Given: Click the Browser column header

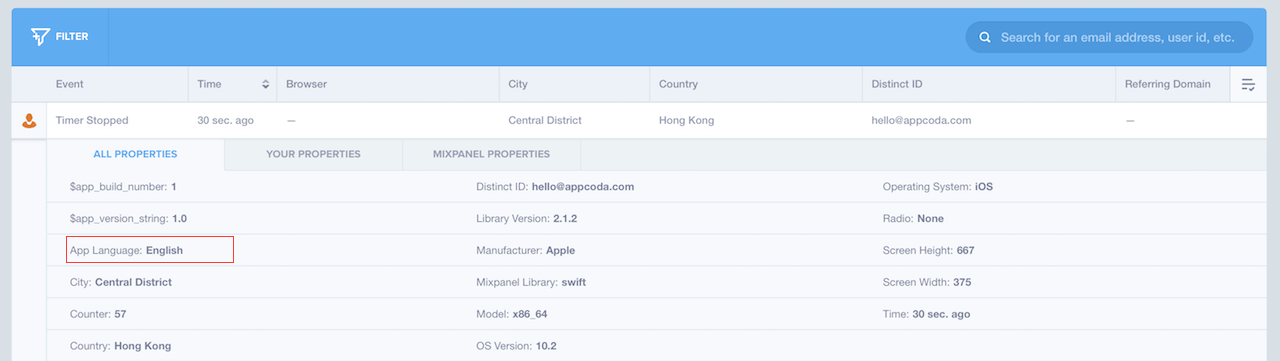Looking at the screenshot, I should click(x=306, y=85).
